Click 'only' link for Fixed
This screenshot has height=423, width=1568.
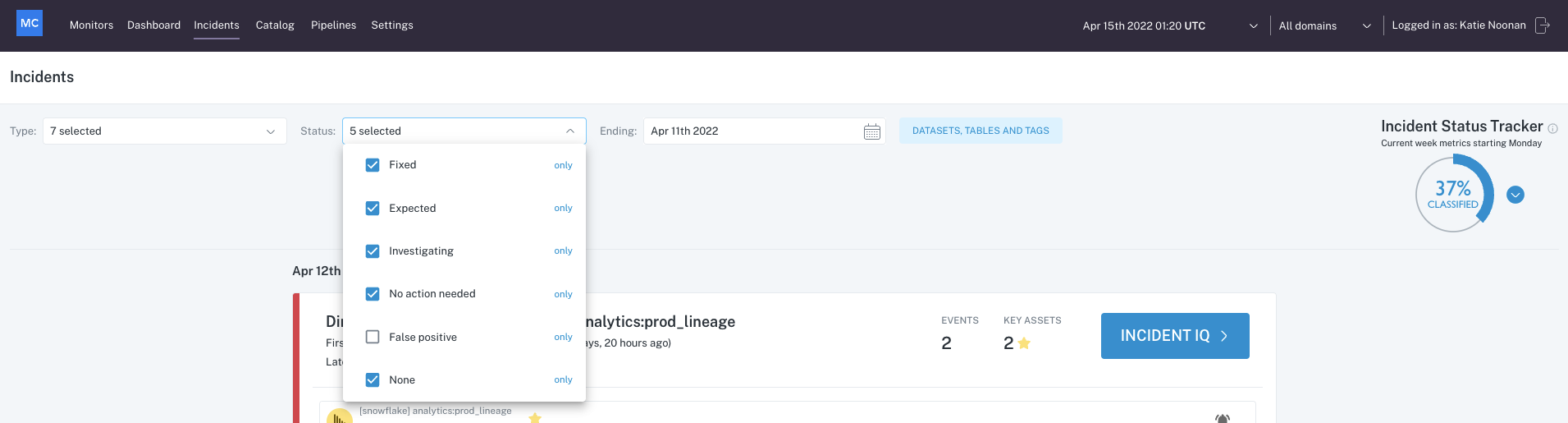tap(563, 165)
